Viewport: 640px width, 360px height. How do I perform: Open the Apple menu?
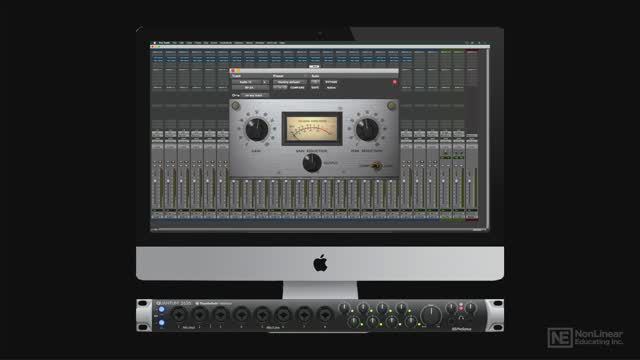point(155,43)
